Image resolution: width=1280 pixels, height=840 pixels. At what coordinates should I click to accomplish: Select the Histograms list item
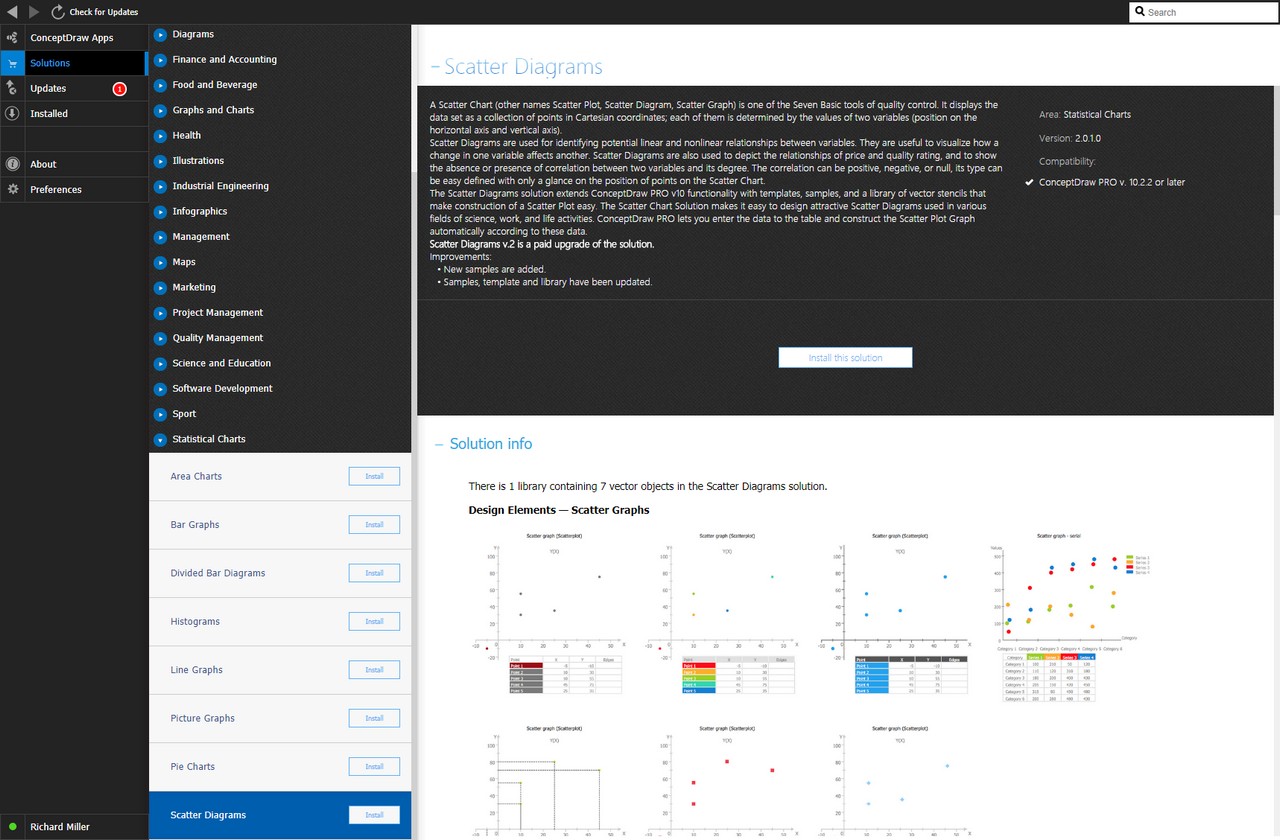[280, 622]
